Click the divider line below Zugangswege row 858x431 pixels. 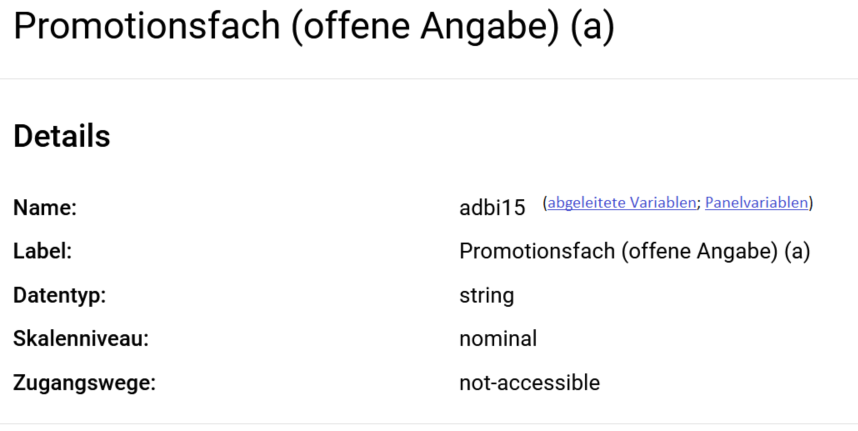[429, 423]
